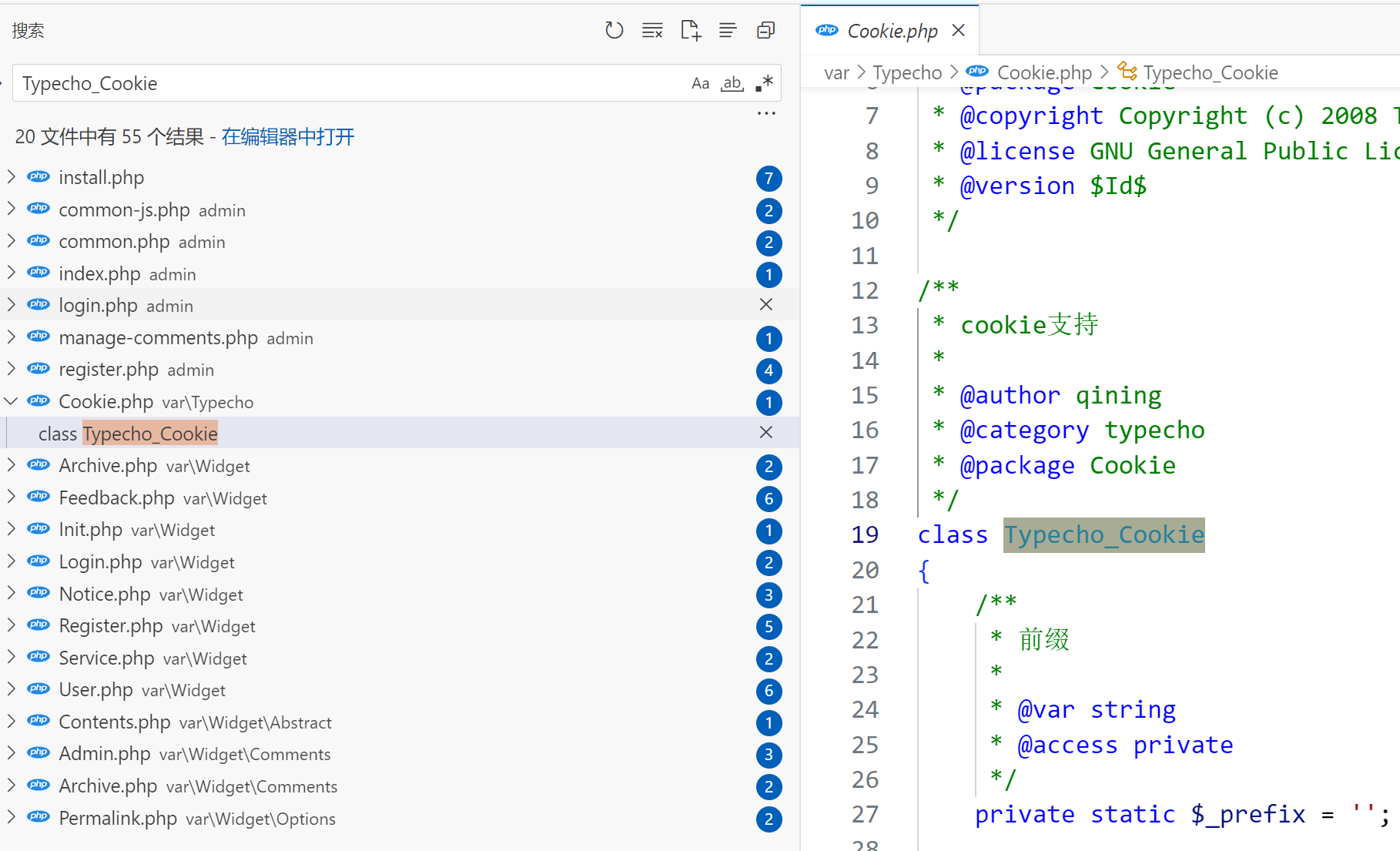The height and width of the screenshot is (851, 1400).
Task: Open results in editor link
Action: [x=288, y=137]
